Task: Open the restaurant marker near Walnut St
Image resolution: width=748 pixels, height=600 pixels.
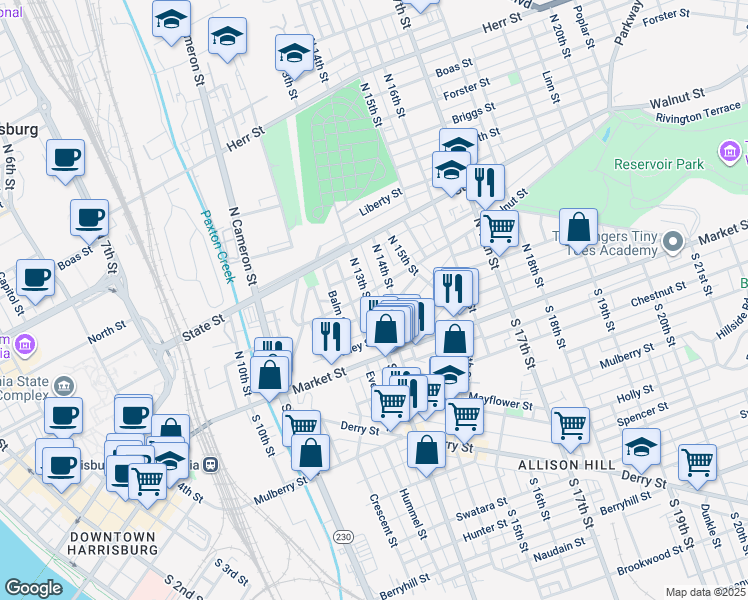Action: pos(486,185)
